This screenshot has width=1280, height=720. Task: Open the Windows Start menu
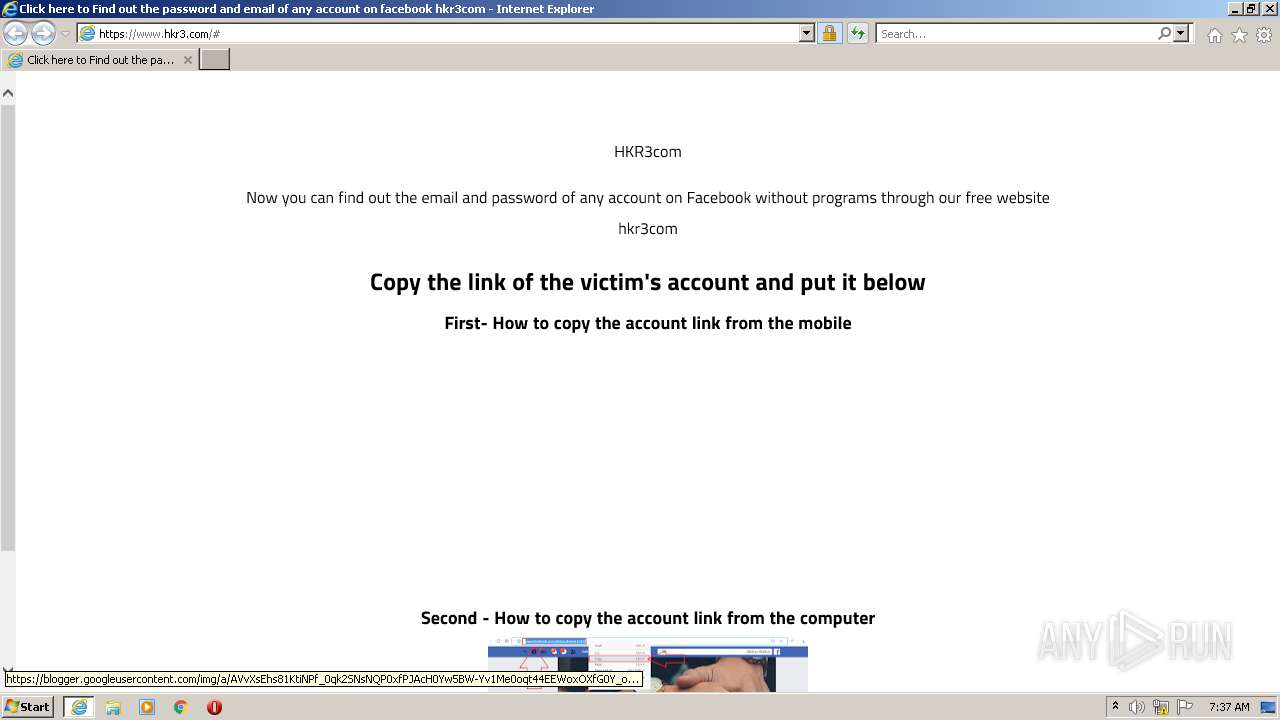point(28,707)
